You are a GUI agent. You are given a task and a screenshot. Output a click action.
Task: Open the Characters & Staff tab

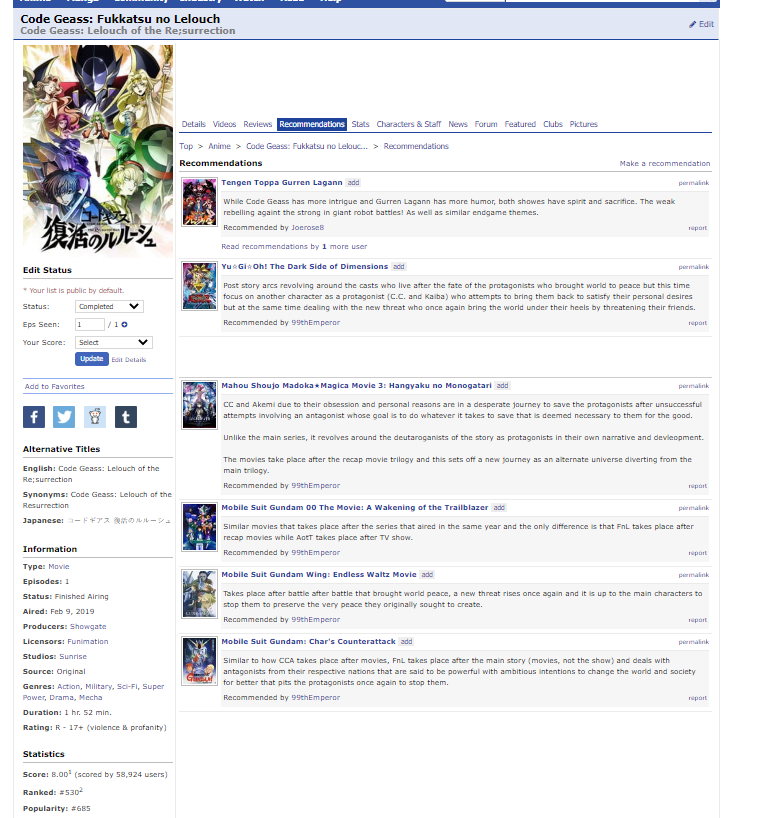click(x=409, y=124)
